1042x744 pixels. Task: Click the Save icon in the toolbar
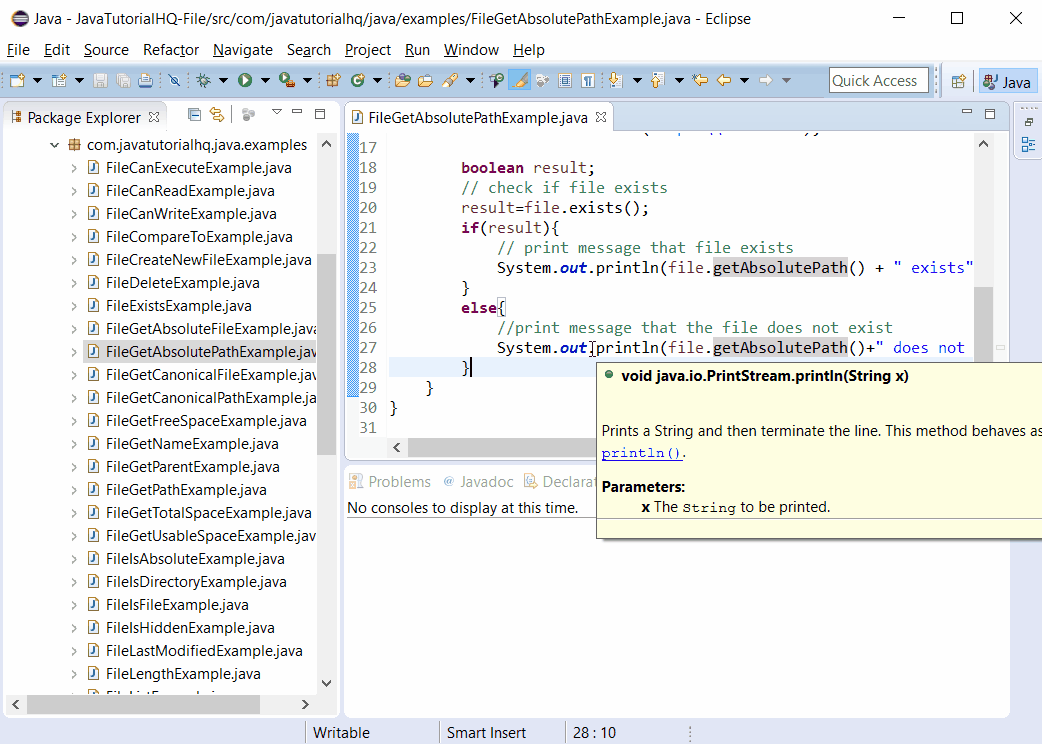(100, 80)
